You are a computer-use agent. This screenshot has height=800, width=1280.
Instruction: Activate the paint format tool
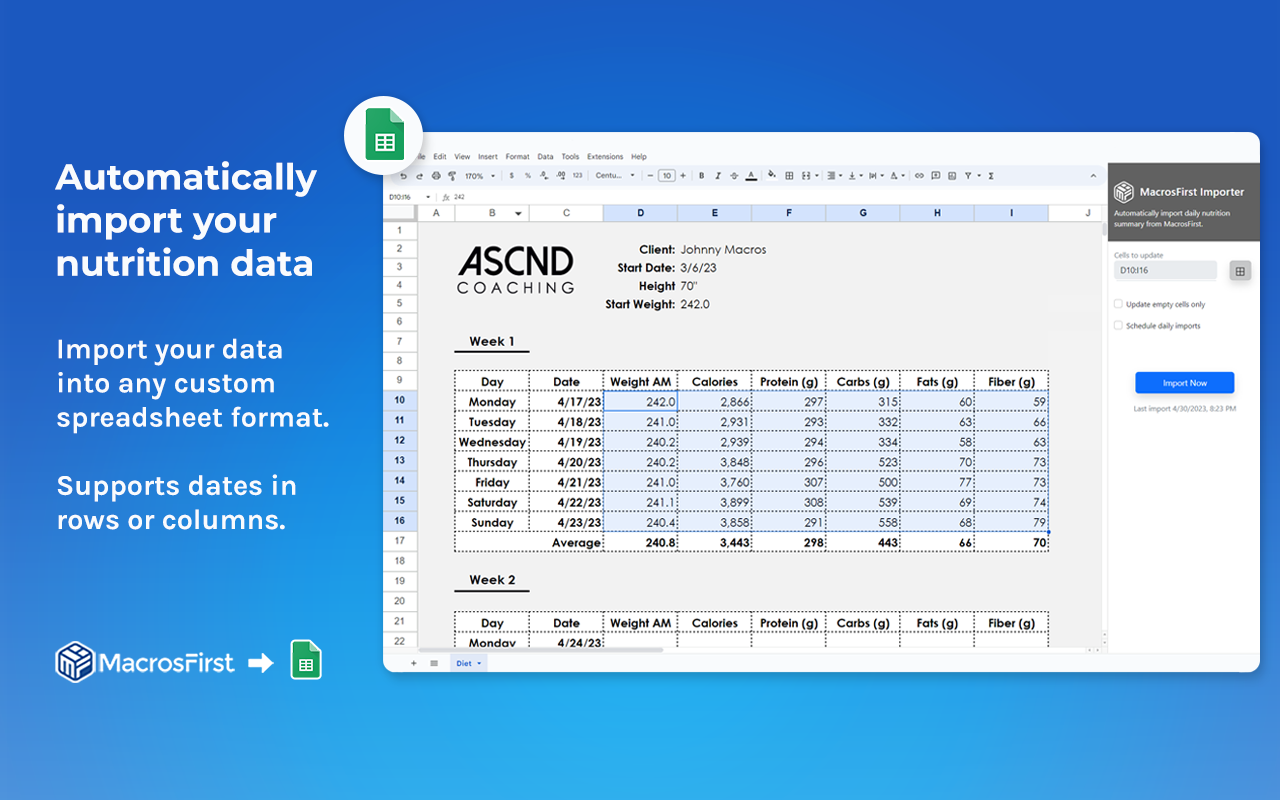(452, 176)
